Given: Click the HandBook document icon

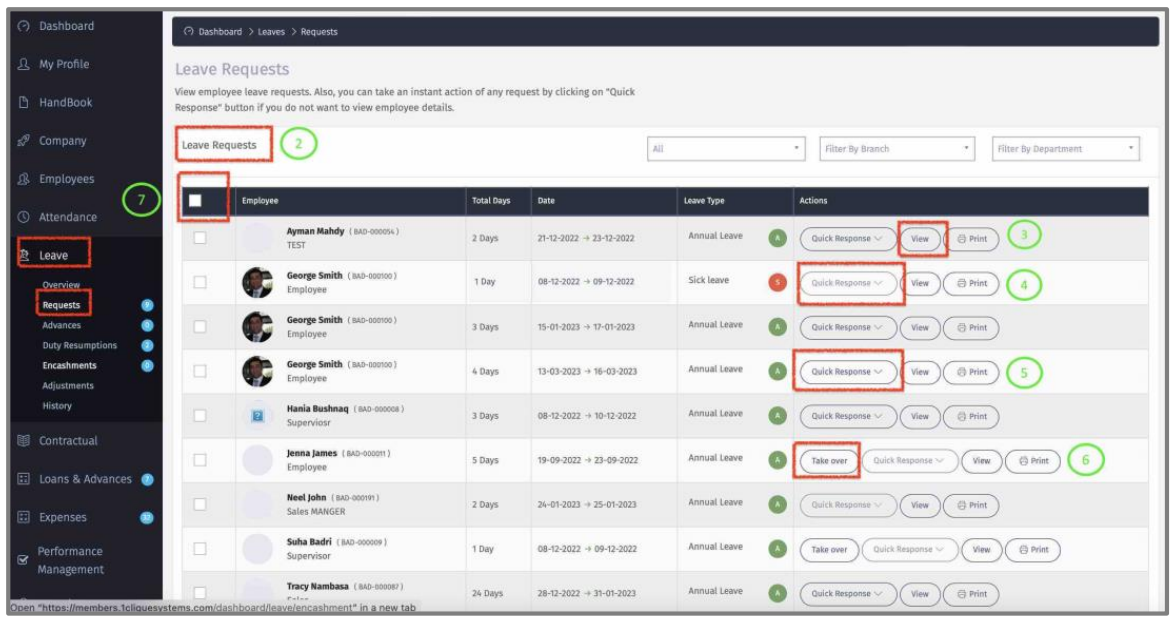Looking at the screenshot, I should point(23,103).
